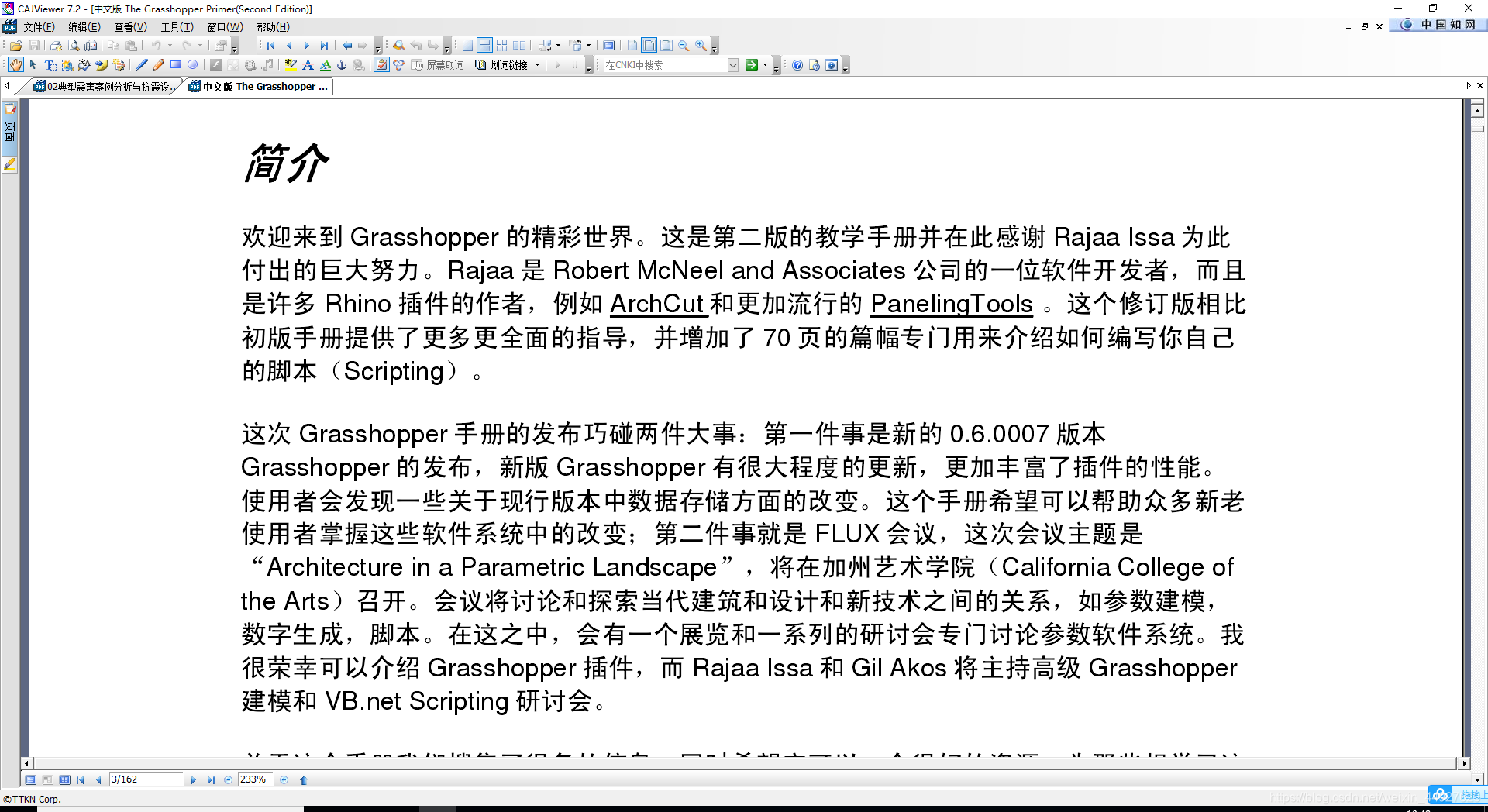The height and width of the screenshot is (812, 1488).
Task: Enable 屏幕取词 screen word capture
Action: 437,65
